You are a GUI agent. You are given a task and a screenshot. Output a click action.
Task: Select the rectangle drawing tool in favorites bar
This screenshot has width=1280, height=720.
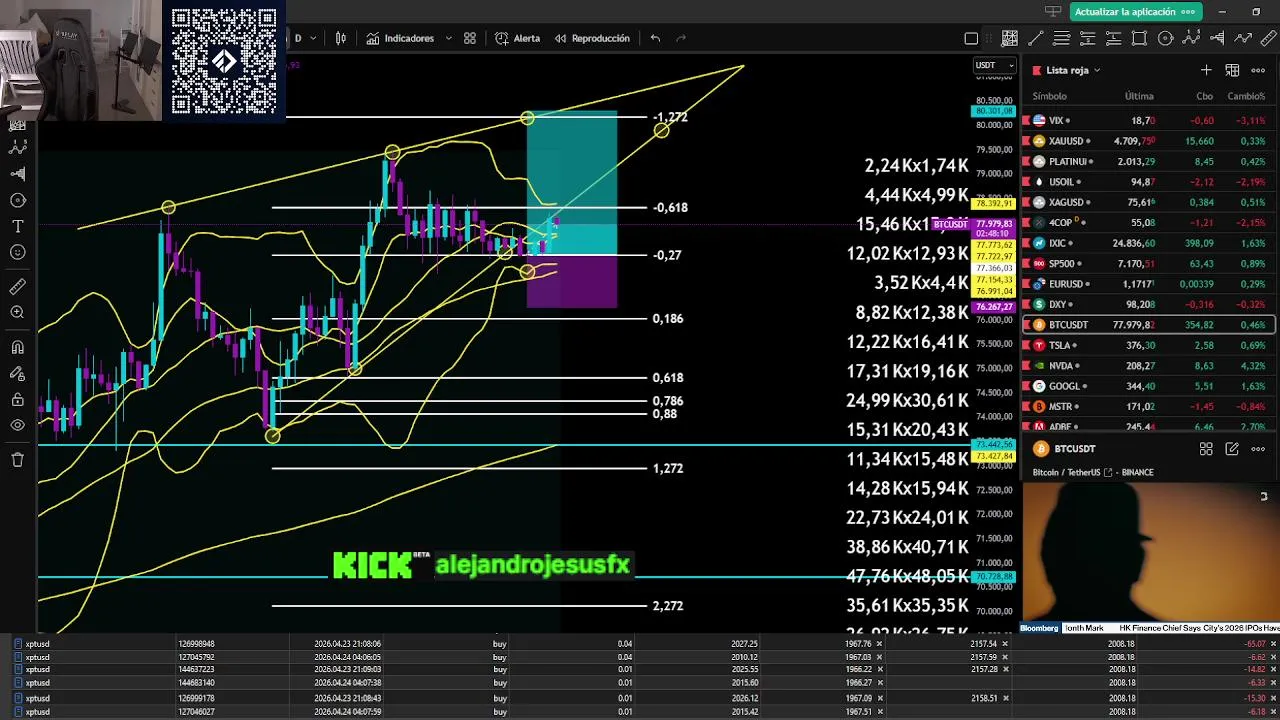click(x=1140, y=38)
